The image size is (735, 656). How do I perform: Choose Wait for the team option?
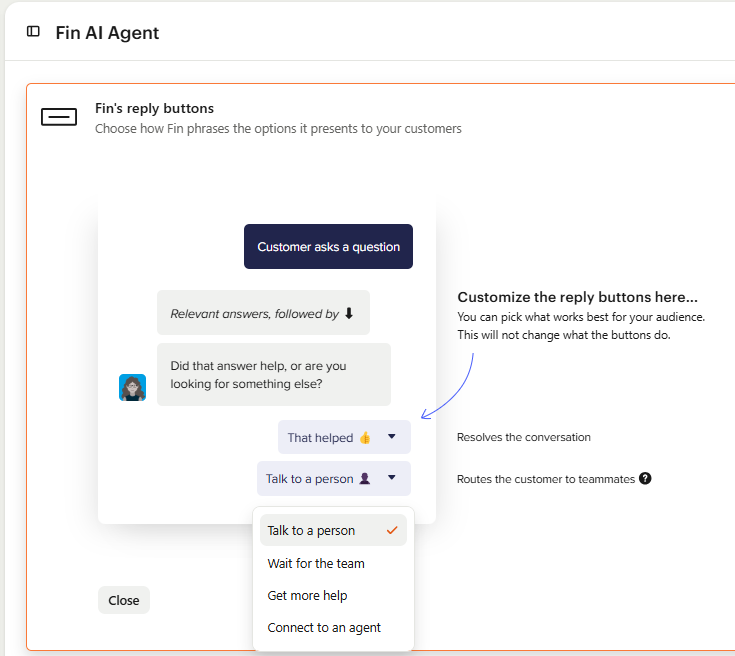333,563
